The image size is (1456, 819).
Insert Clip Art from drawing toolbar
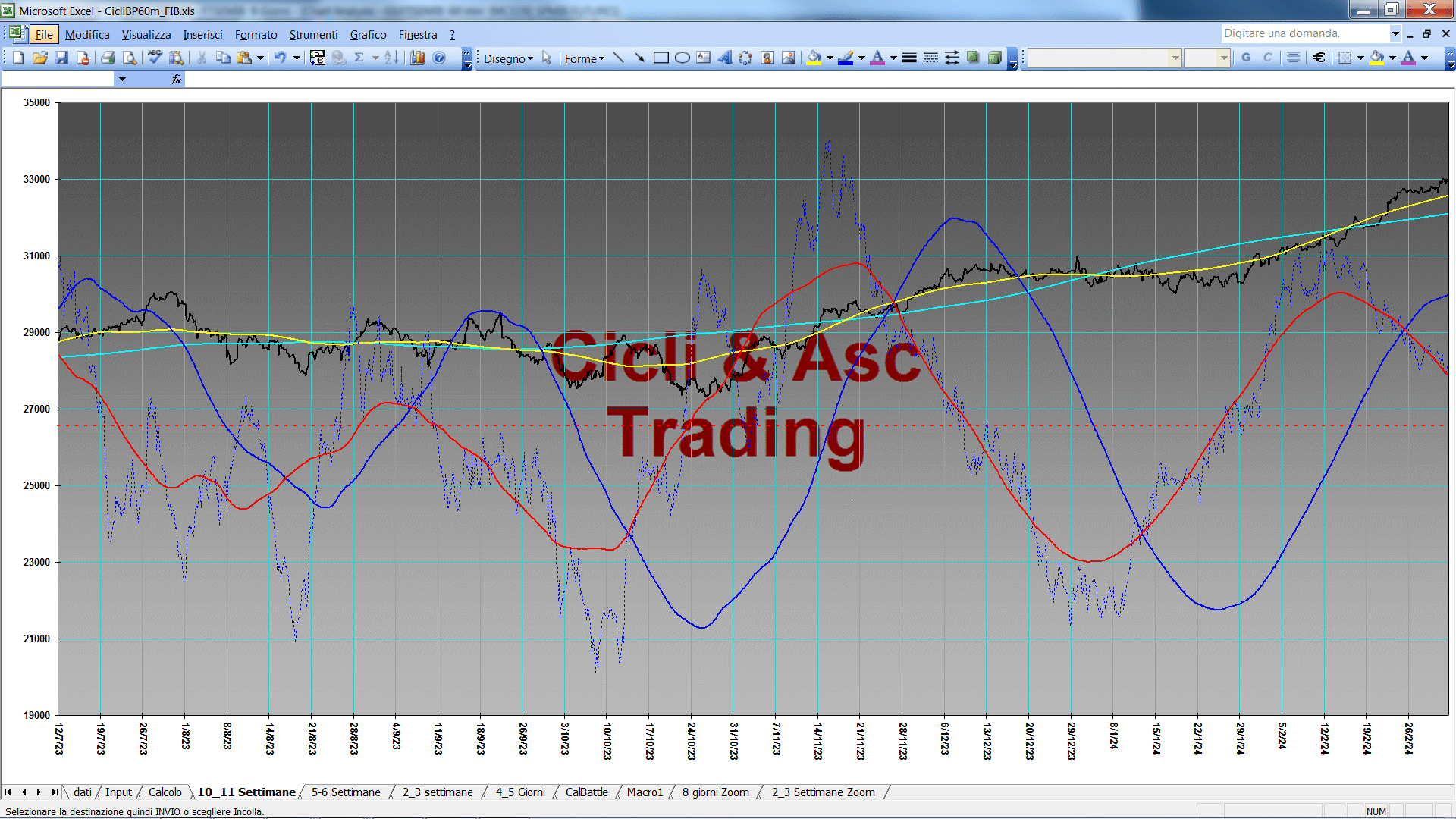click(767, 58)
